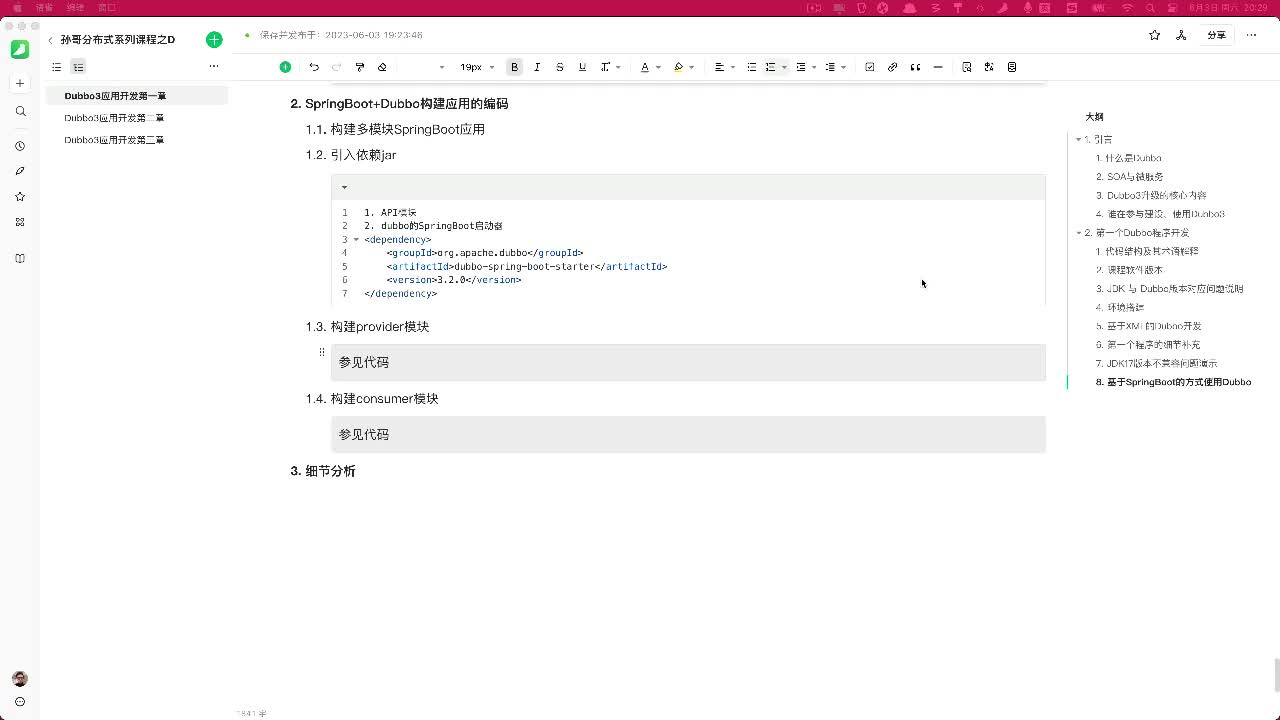Click heading 3. 细节分析 in document

pos(323,471)
